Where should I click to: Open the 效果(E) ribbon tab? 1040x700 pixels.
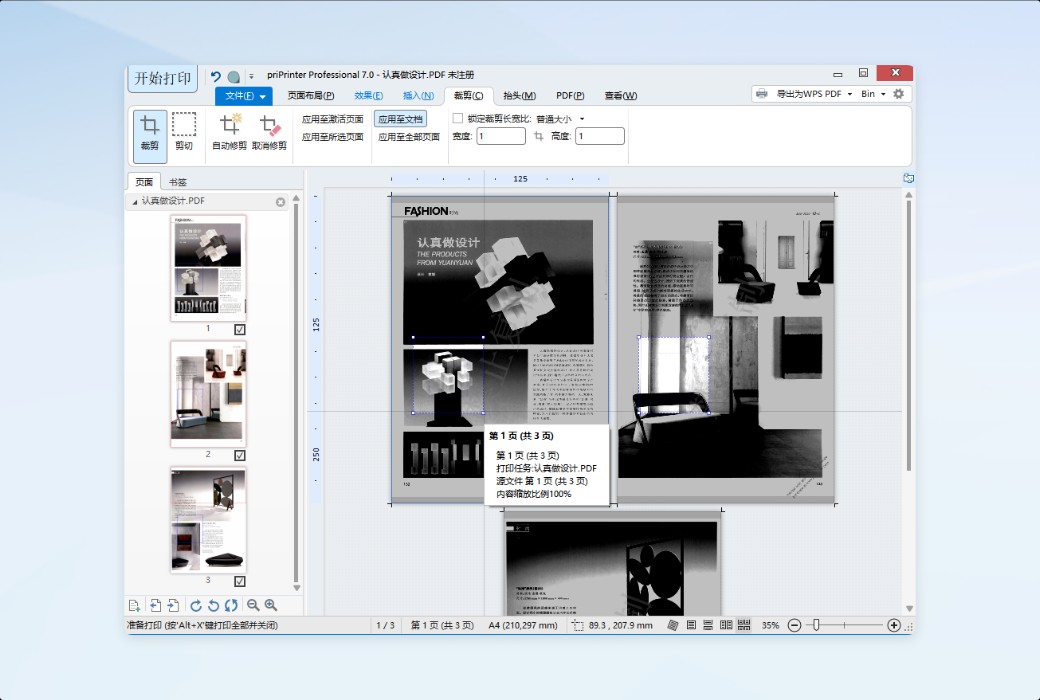368,96
